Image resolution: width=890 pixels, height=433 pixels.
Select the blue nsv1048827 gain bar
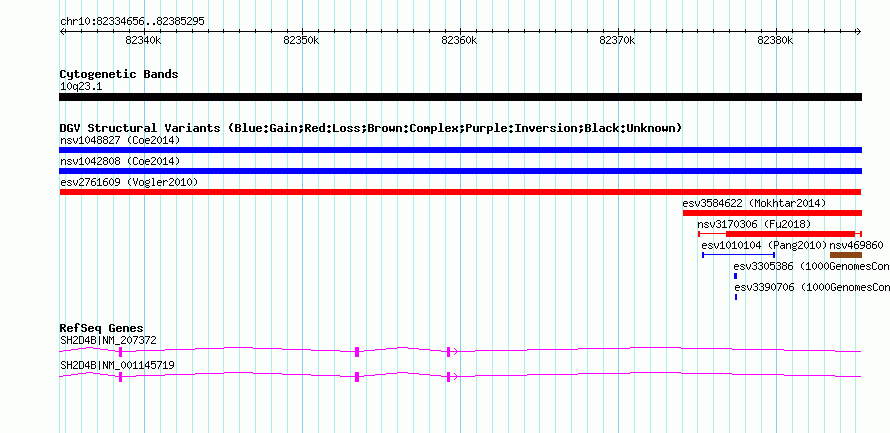[460, 150]
